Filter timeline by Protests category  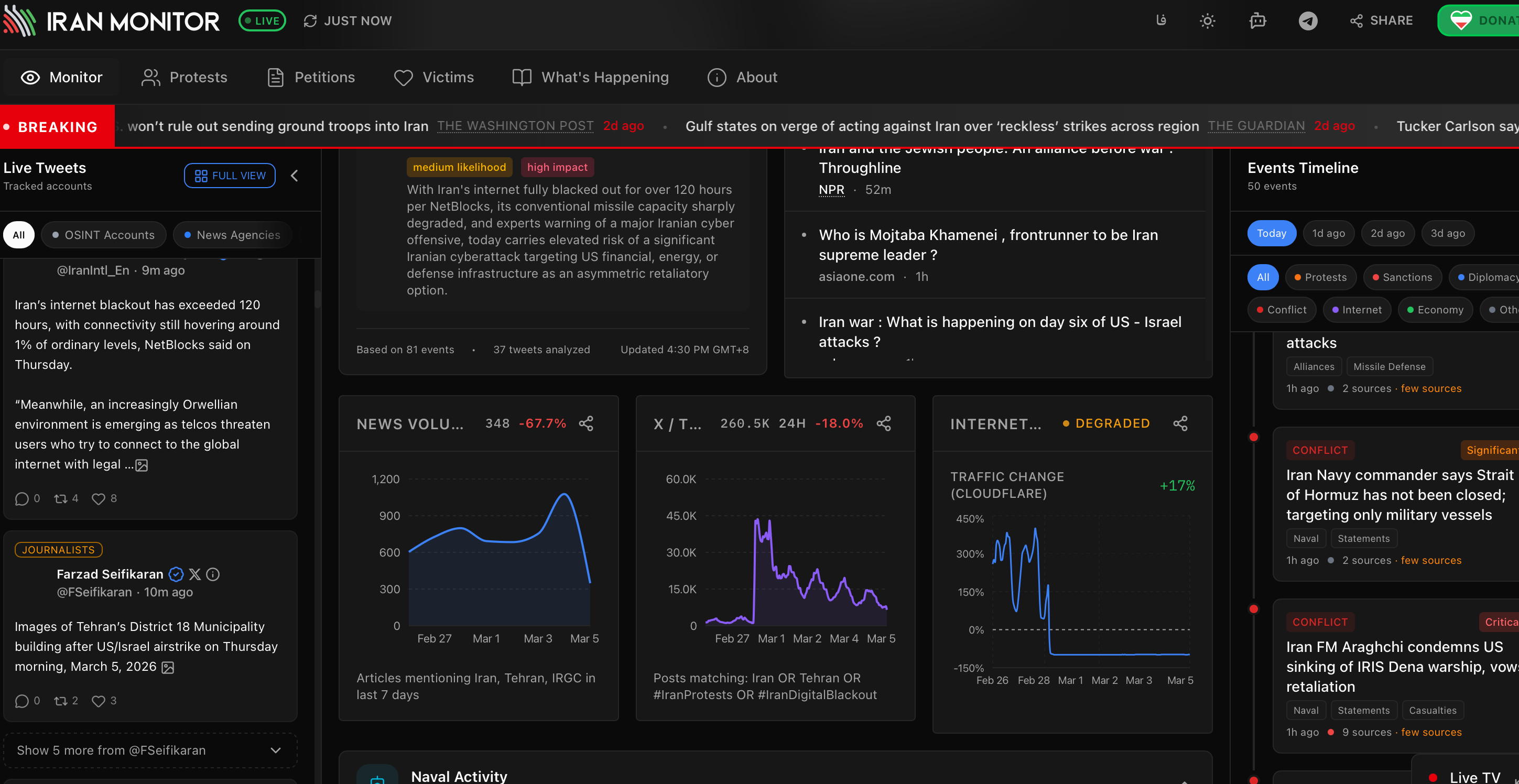coord(1320,278)
